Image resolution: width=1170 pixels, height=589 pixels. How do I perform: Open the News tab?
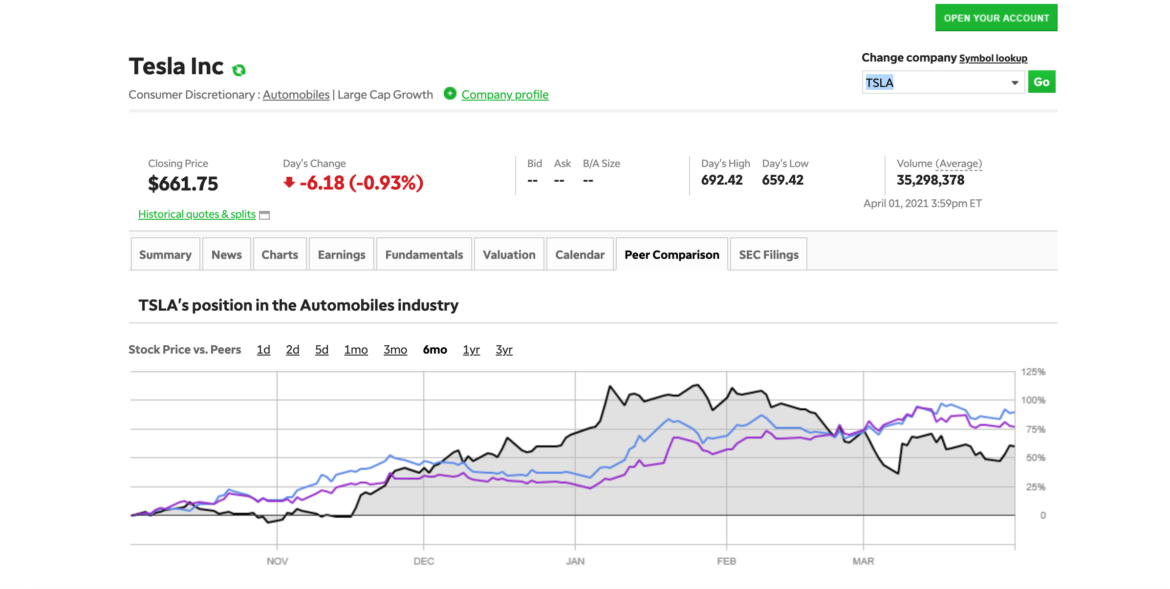pyautogui.click(x=226, y=253)
